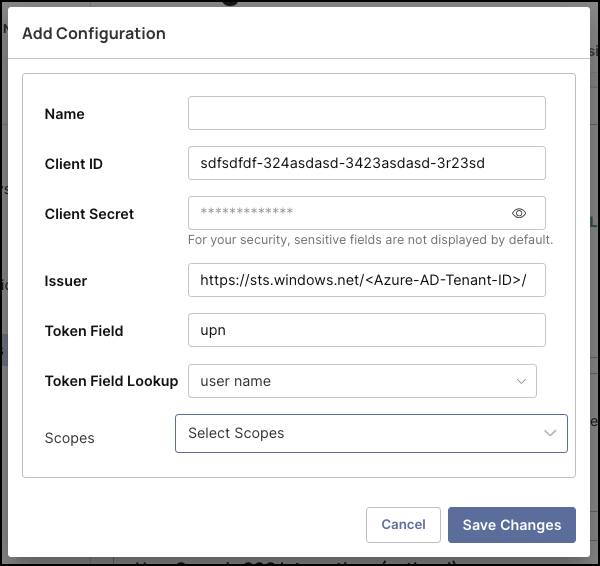Screen dimensions: 600x566
Task: Click chevron arrow beside user name
Action: (x=521, y=381)
